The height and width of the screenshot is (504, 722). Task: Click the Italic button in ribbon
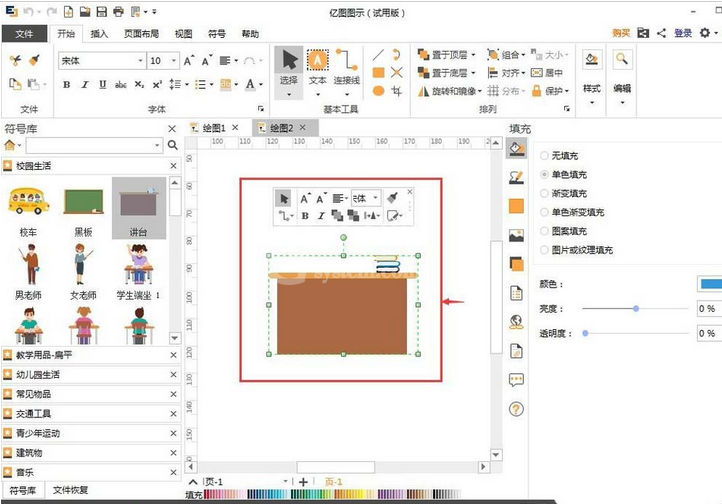85,84
